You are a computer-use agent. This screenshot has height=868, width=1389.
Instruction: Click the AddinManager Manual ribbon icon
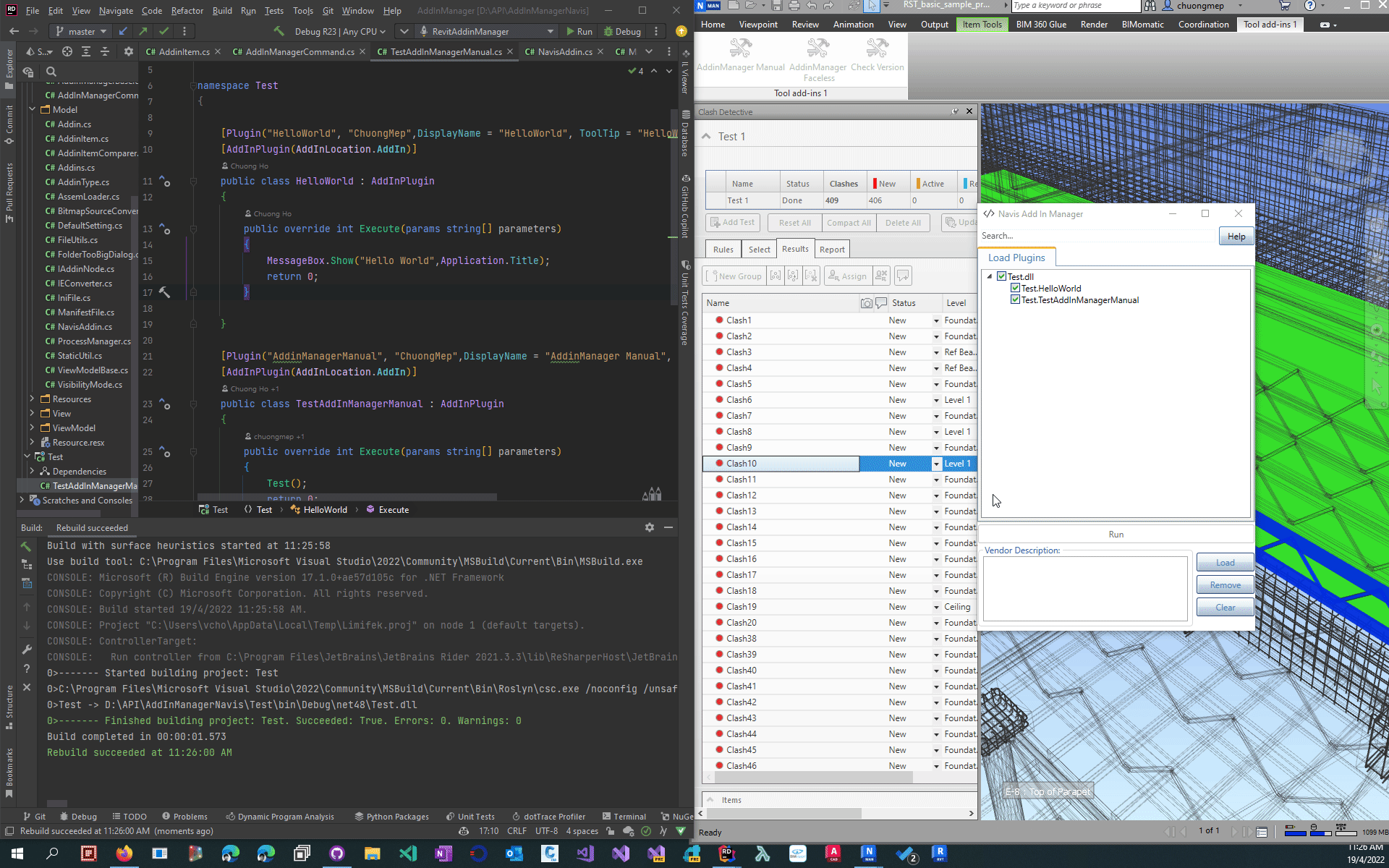point(740,49)
